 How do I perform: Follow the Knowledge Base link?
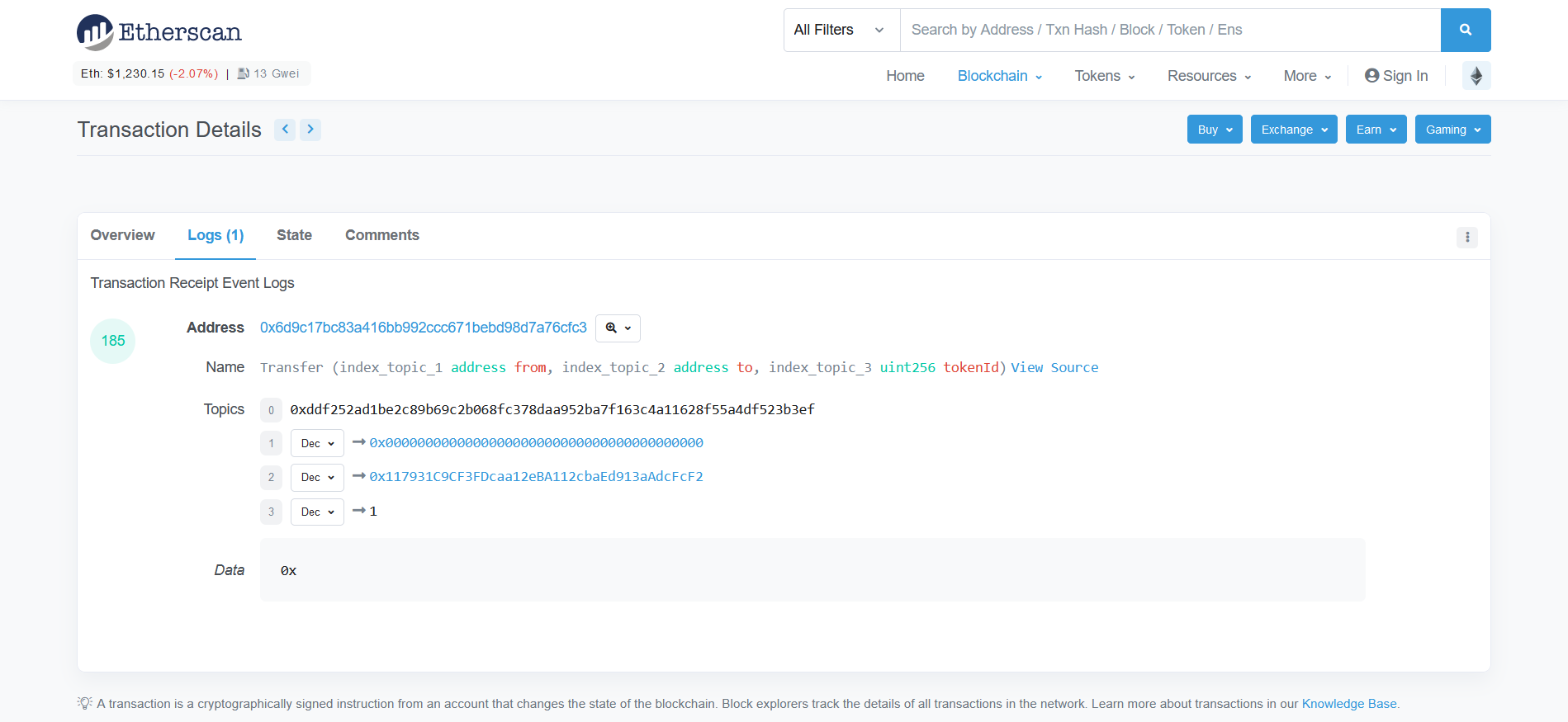(x=1348, y=704)
